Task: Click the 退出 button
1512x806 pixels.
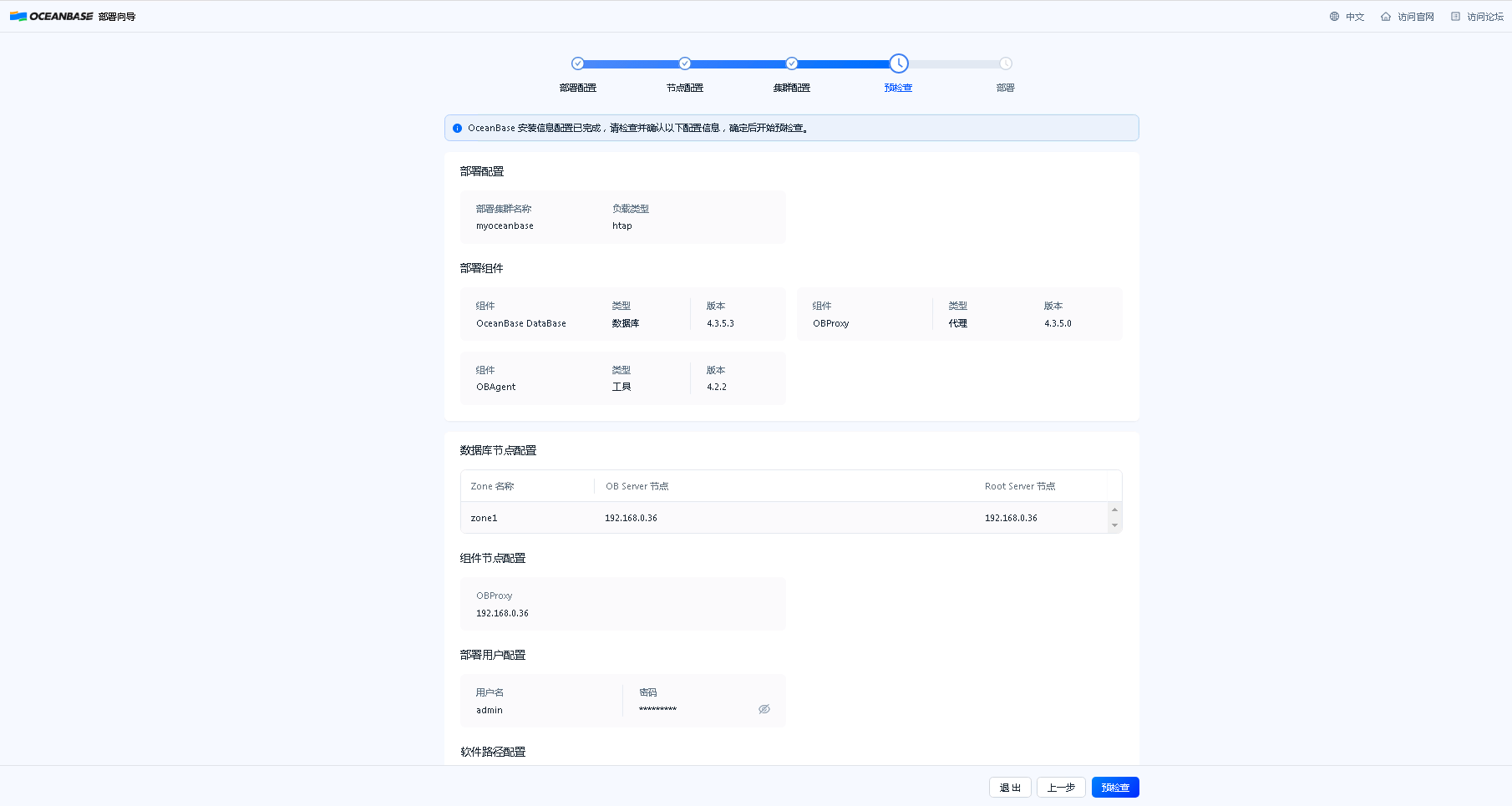Action: point(1011,788)
